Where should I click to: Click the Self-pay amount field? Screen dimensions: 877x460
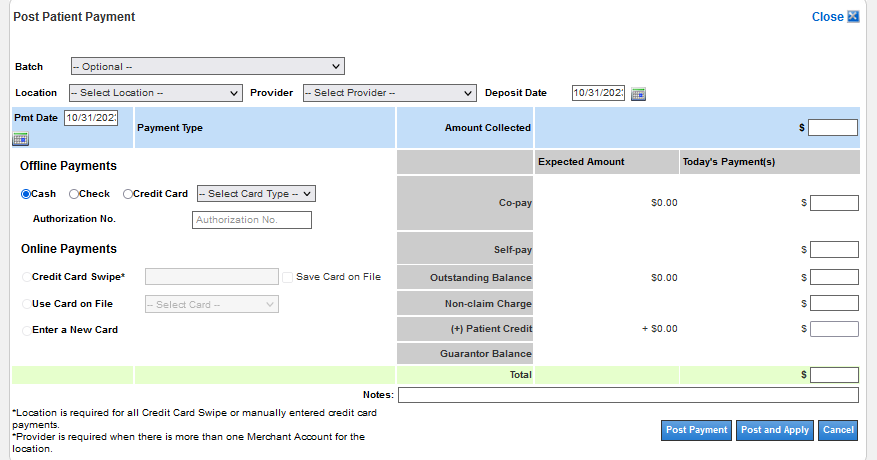pos(834,250)
